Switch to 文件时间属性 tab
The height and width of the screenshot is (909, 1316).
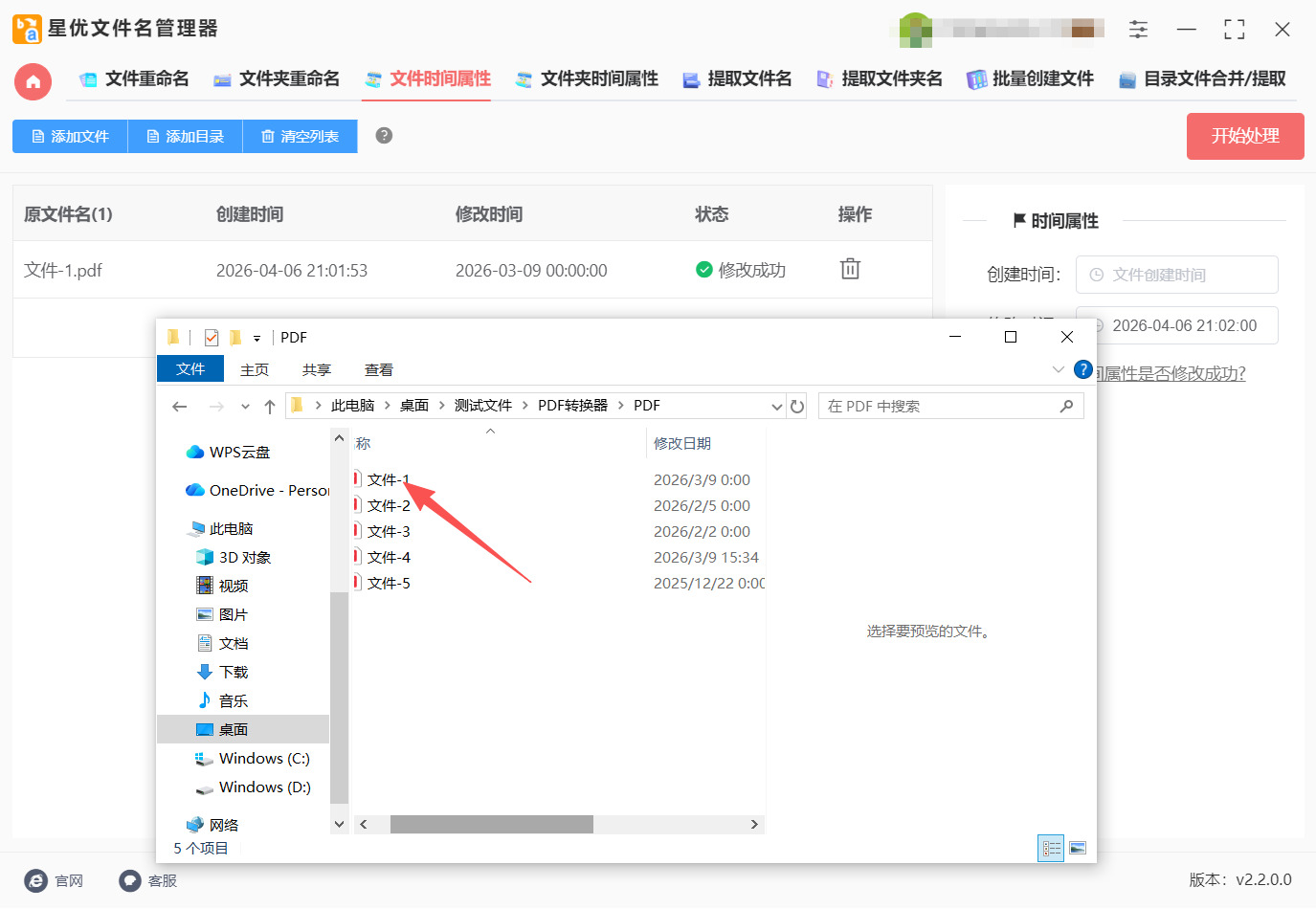click(x=428, y=79)
